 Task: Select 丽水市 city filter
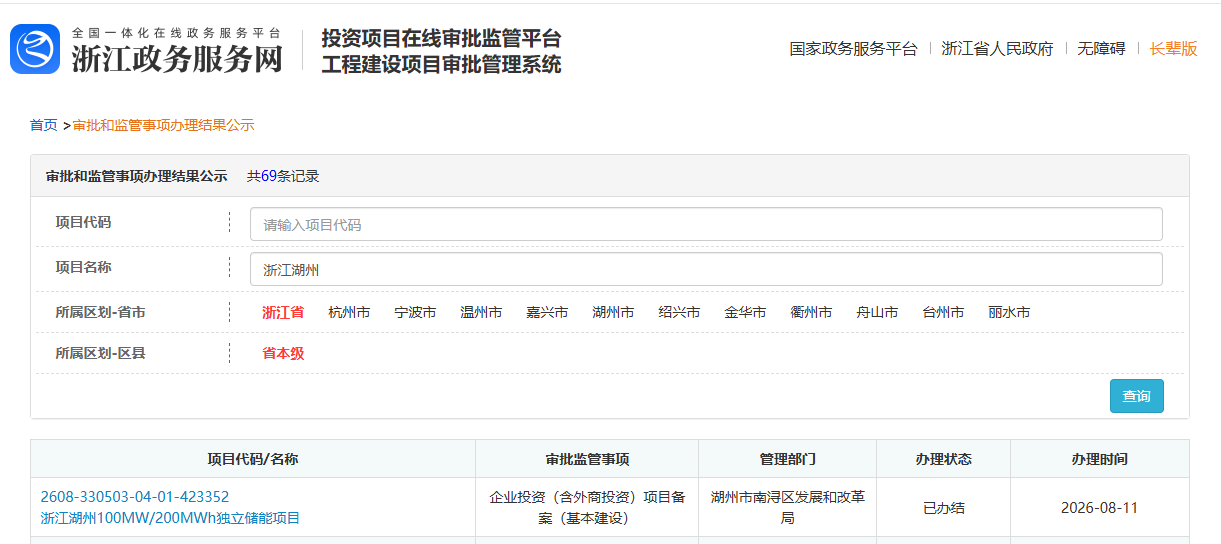(x=1009, y=312)
